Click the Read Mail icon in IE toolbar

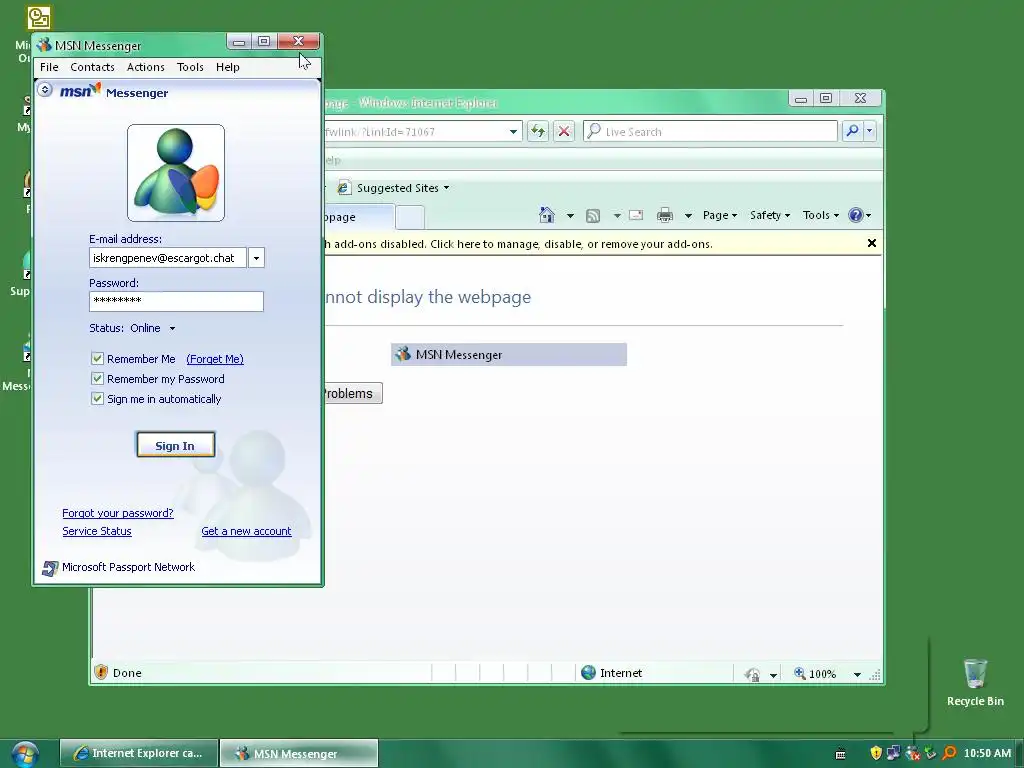pos(636,215)
